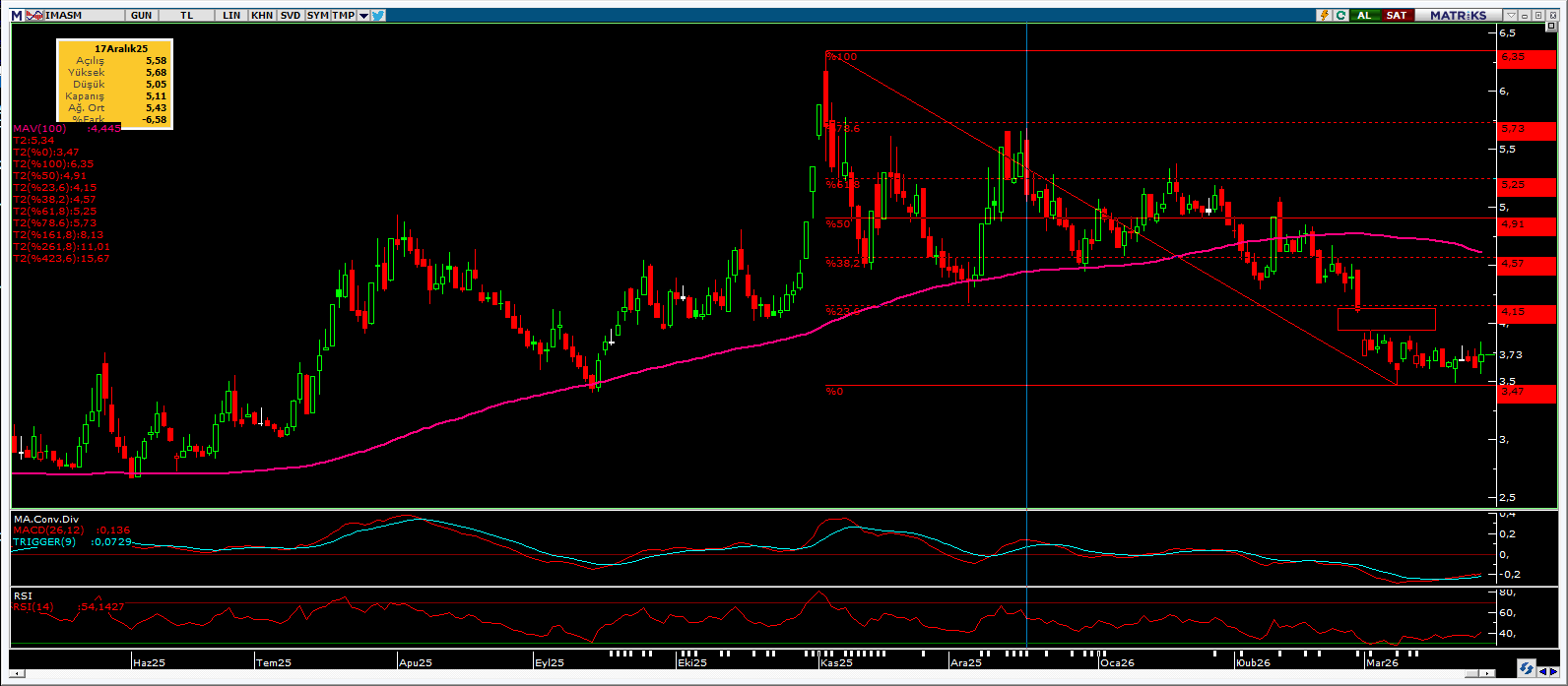Select the %0 Fibonacci level label
Viewport: 1568px width, 686px height.
(x=834, y=391)
